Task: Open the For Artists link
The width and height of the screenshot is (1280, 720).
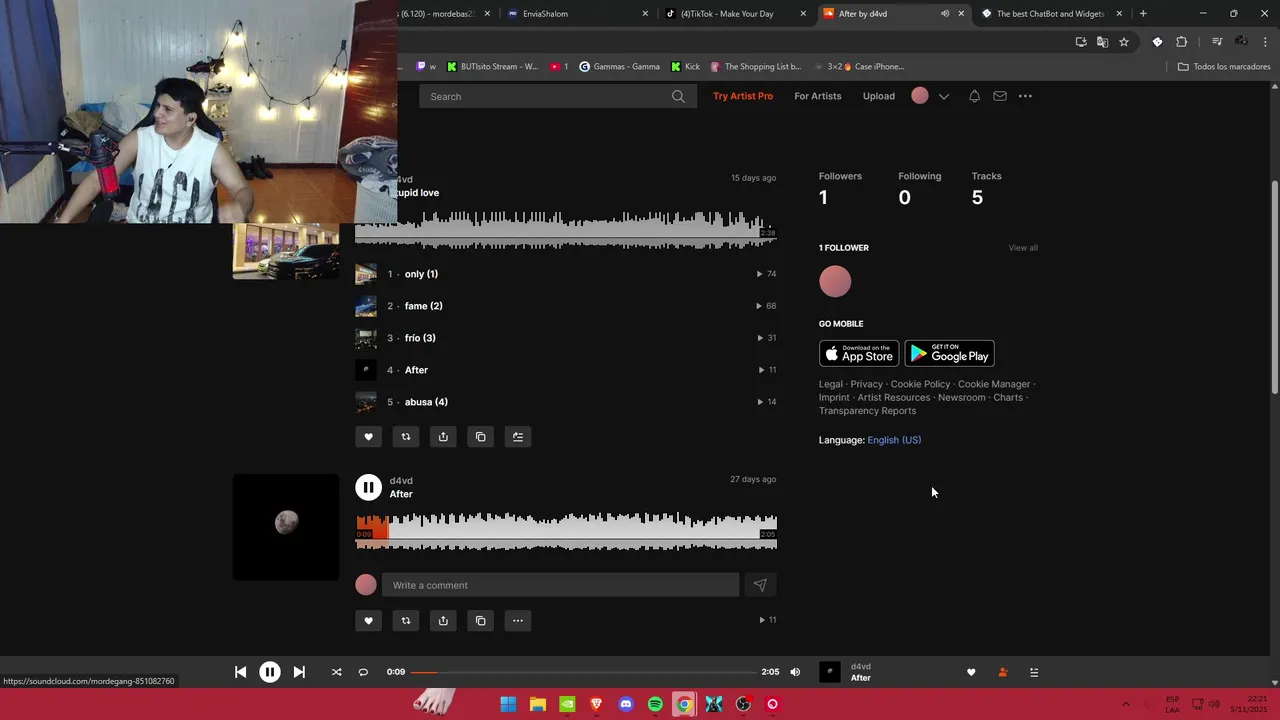Action: (x=818, y=96)
